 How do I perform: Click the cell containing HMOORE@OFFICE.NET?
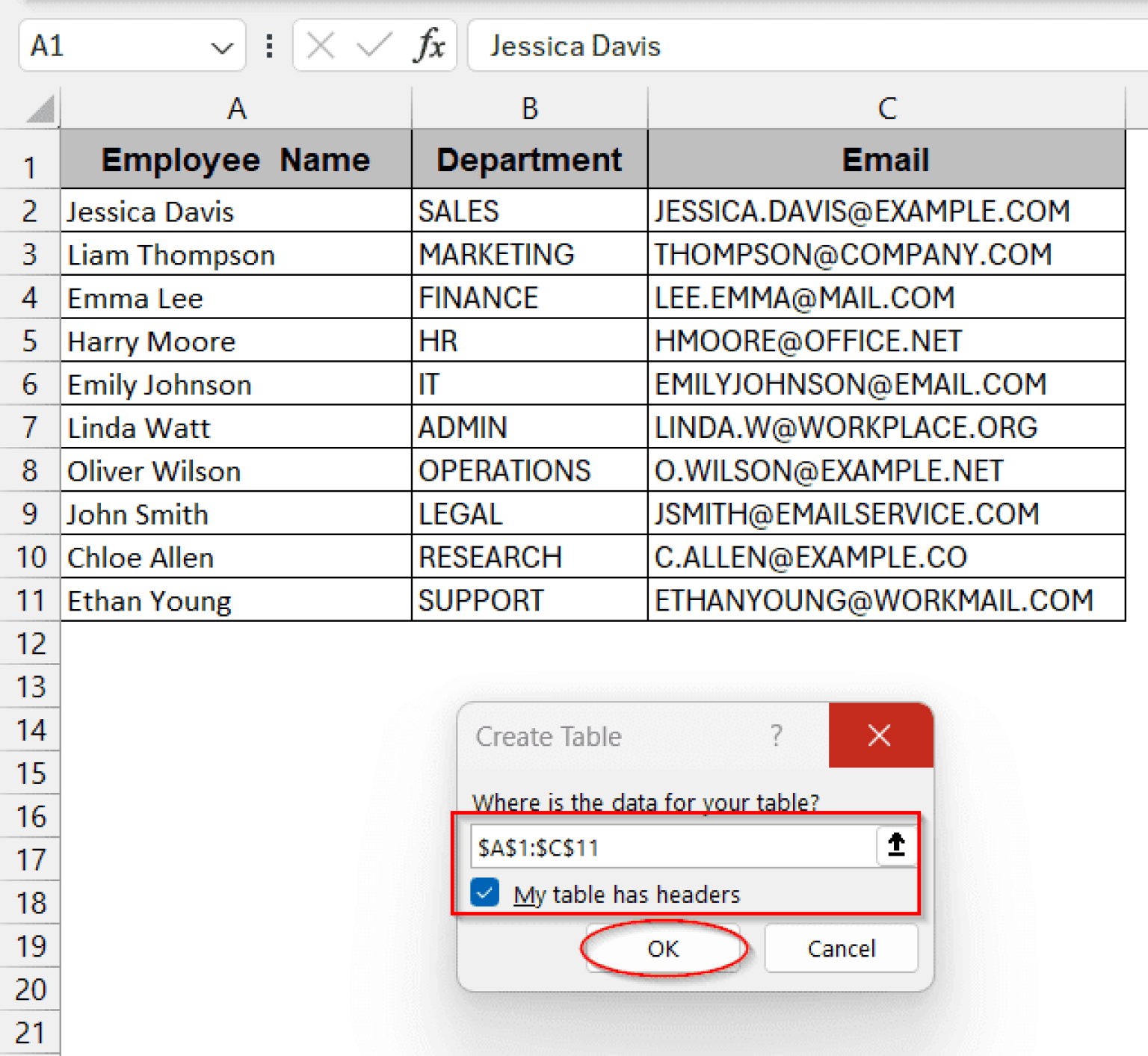point(807,341)
